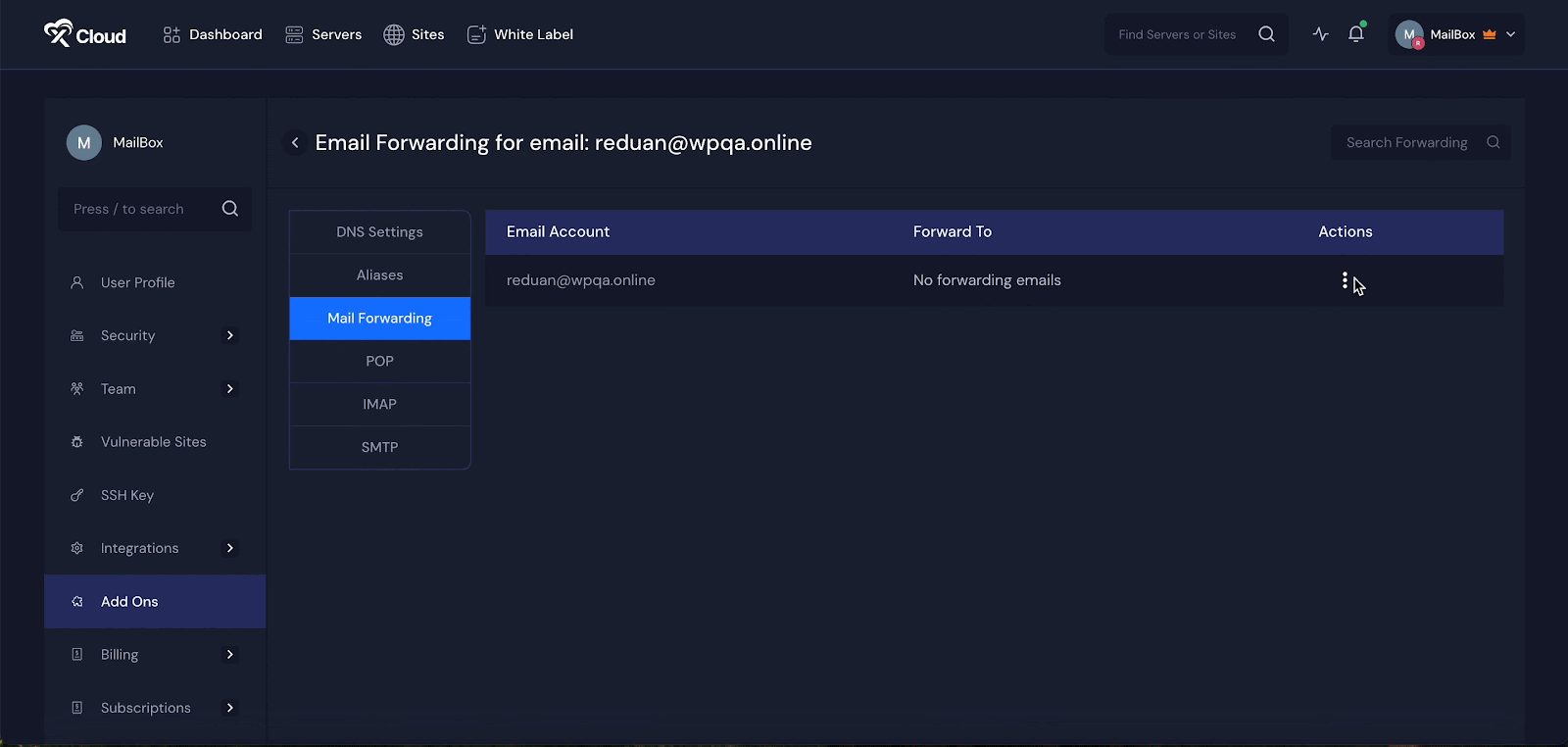
Task: Open the SMTP tab
Action: (379, 447)
